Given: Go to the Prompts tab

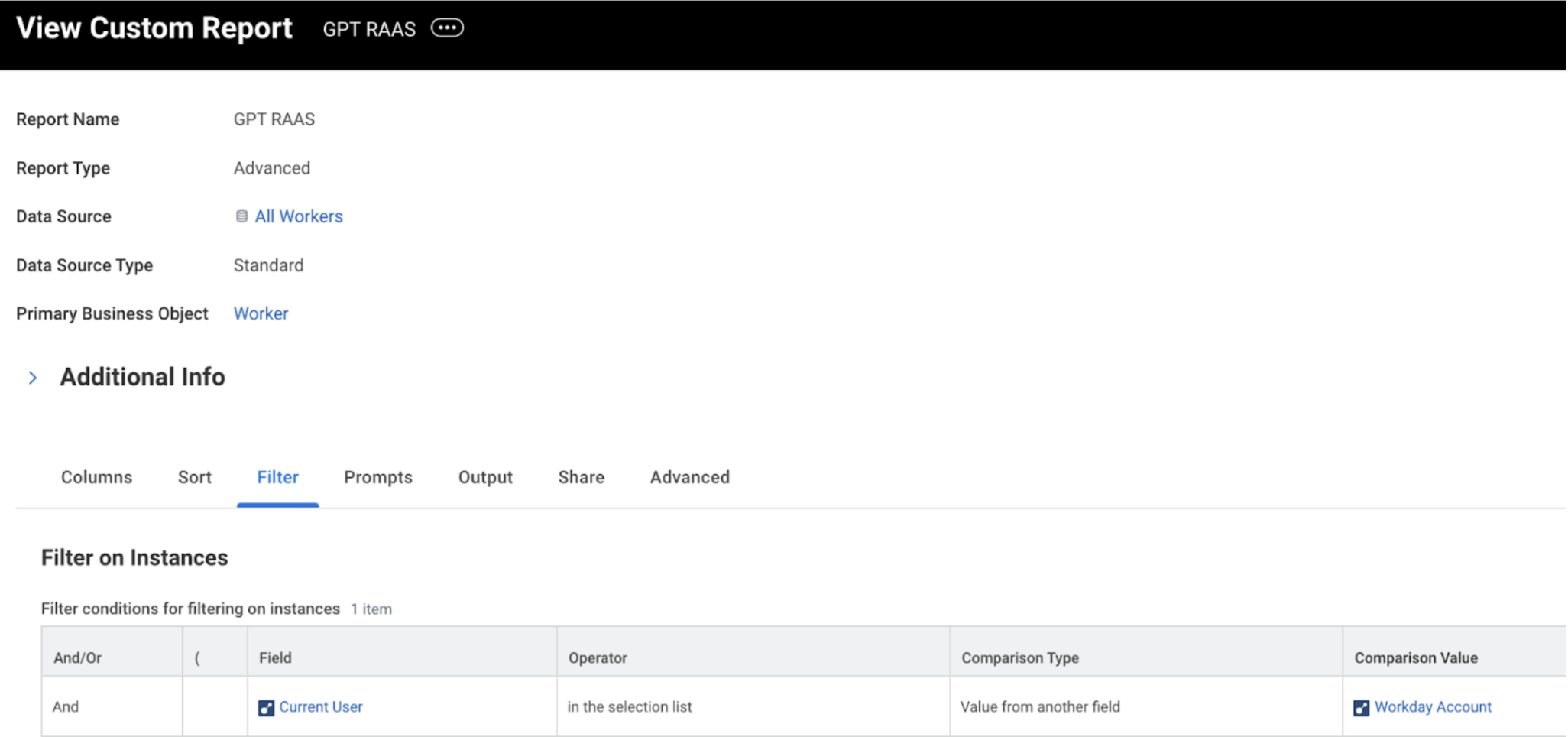Looking at the screenshot, I should pyautogui.click(x=378, y=477).
